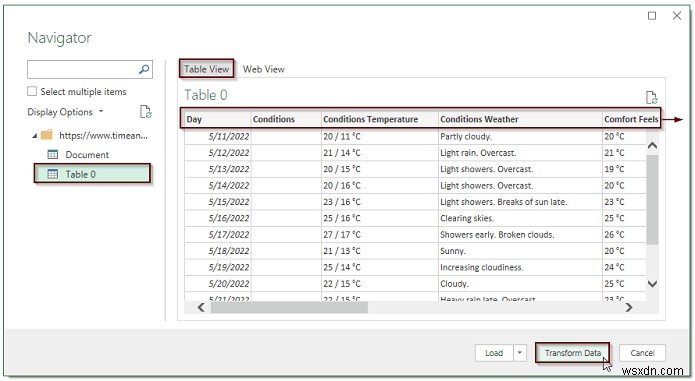Image resolution: width=695 pixels, height=381 pixels.
Task: Switch to Table View tab
Action: coord(207,69)
